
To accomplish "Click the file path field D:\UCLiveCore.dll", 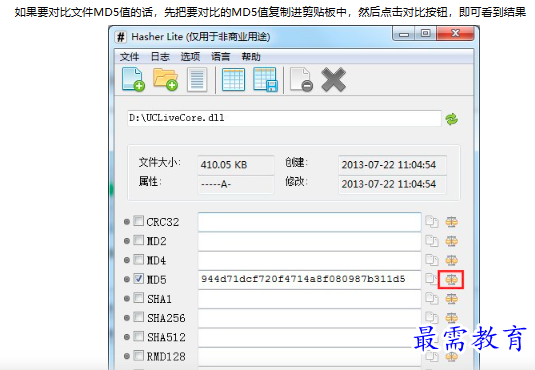I will [x=284, y=118].
